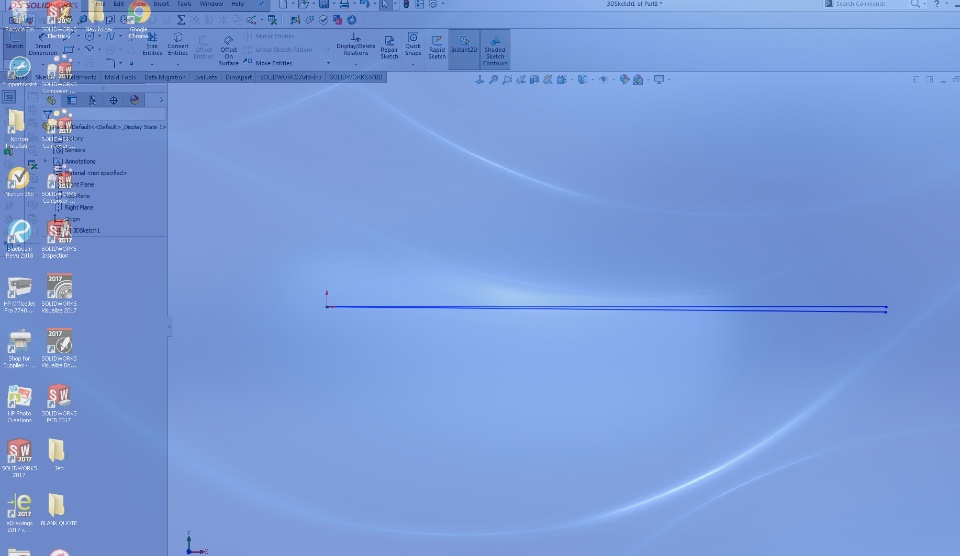Switch to the Evaluate tab
The width and height of the screenshot is (960, 556).
coord(206,77)
